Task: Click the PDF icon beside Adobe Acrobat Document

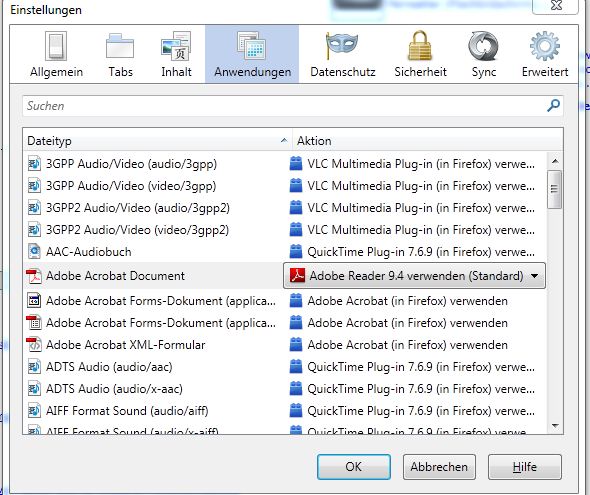Action: click(34, 276)
